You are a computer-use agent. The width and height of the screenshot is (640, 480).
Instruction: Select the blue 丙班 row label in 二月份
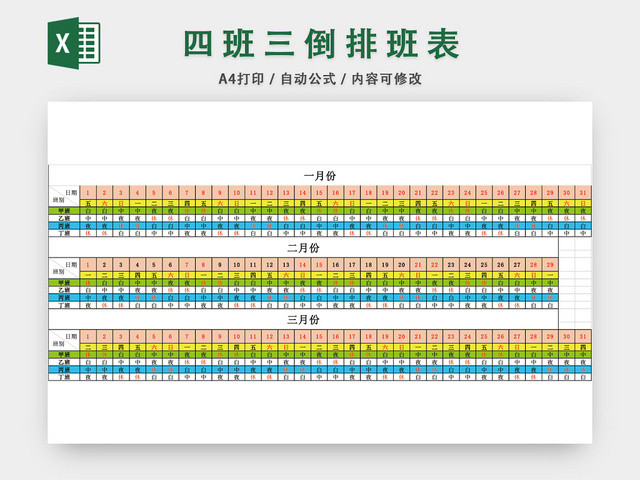64,298
